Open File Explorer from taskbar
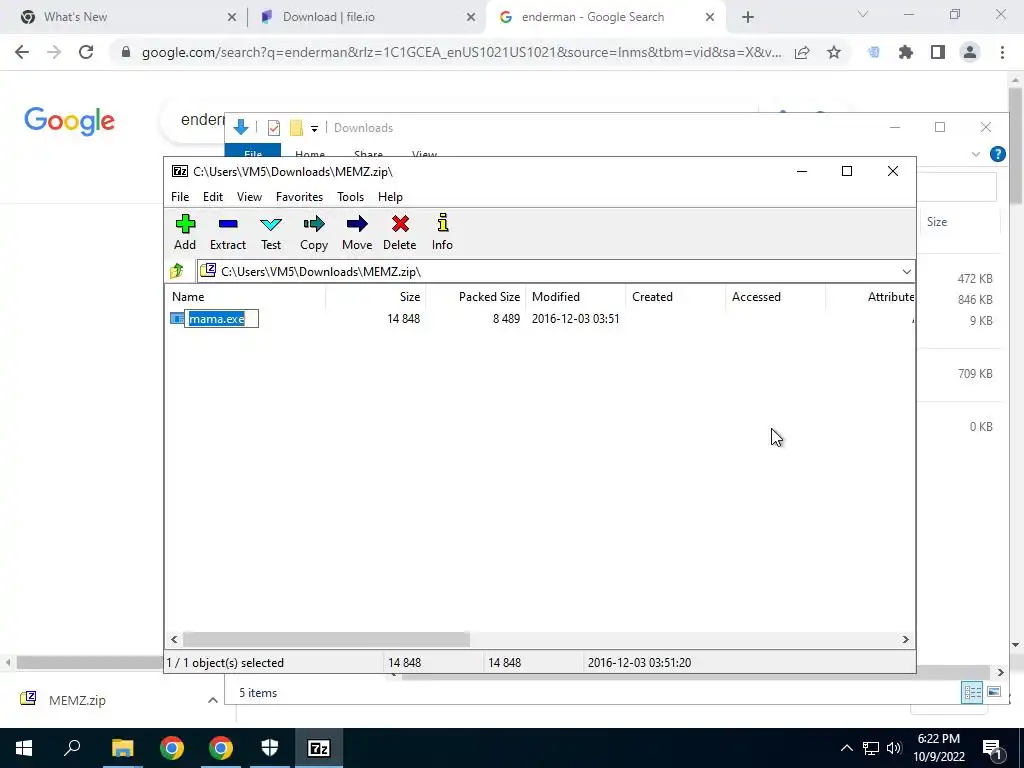Screen dimensions: 1024x768 click(x=122, y=748)
